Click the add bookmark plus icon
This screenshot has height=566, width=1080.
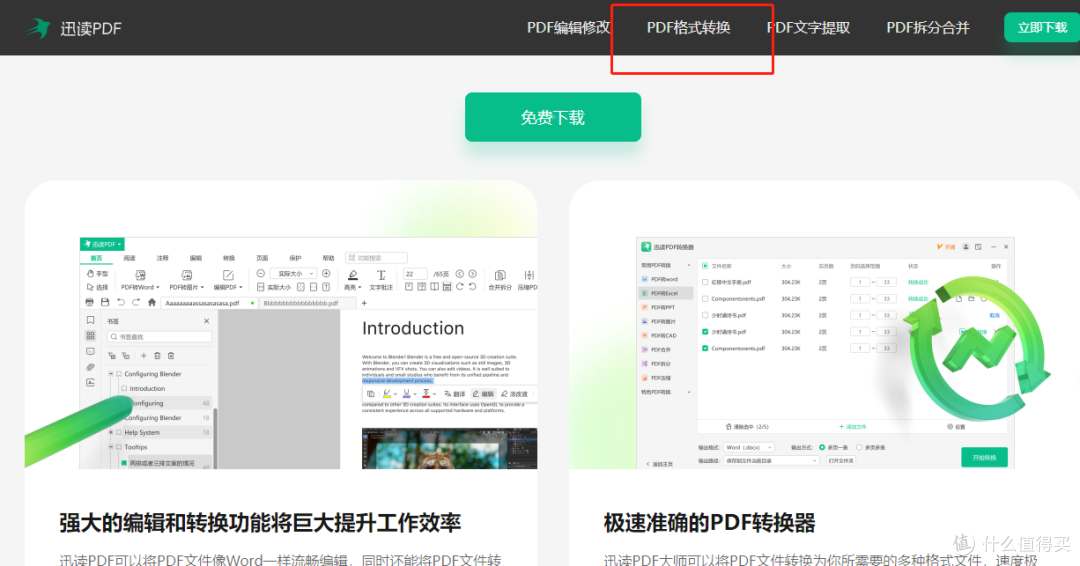click(x=143, y=356)
